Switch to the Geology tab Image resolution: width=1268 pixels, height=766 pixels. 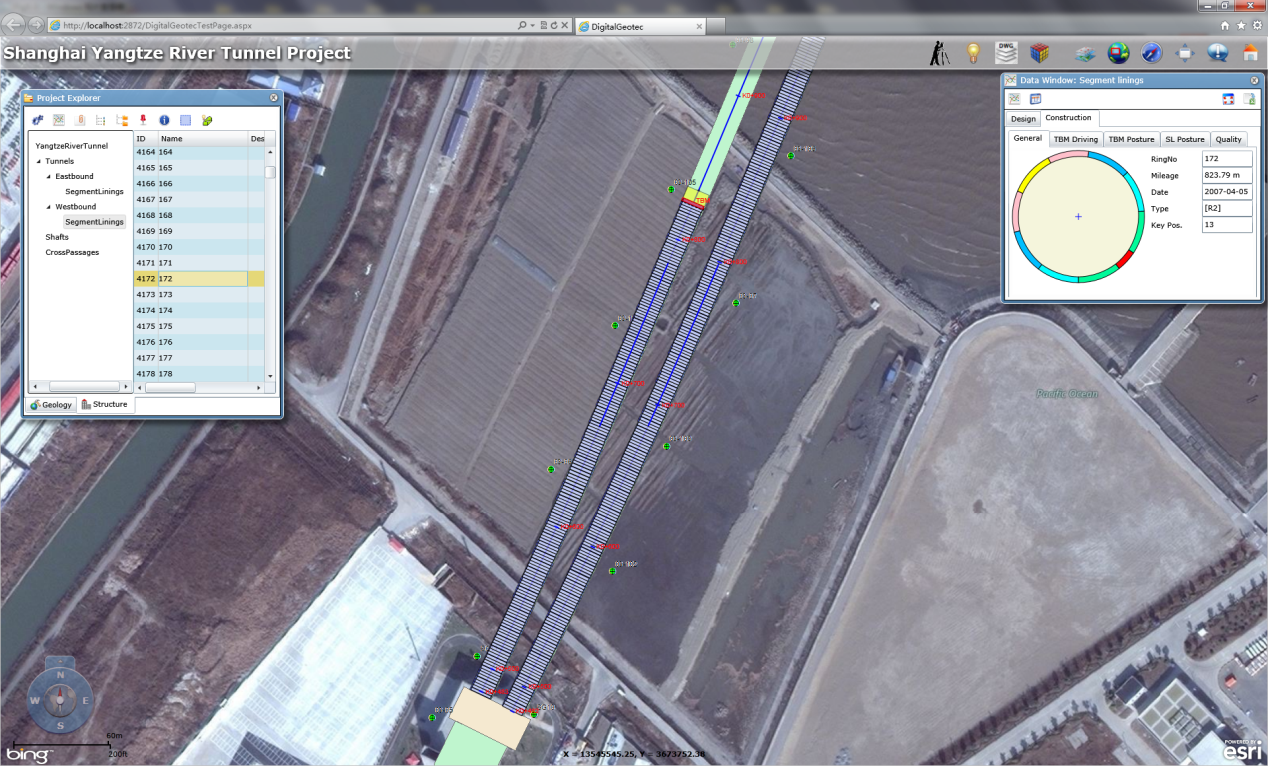tap(50, 404)
